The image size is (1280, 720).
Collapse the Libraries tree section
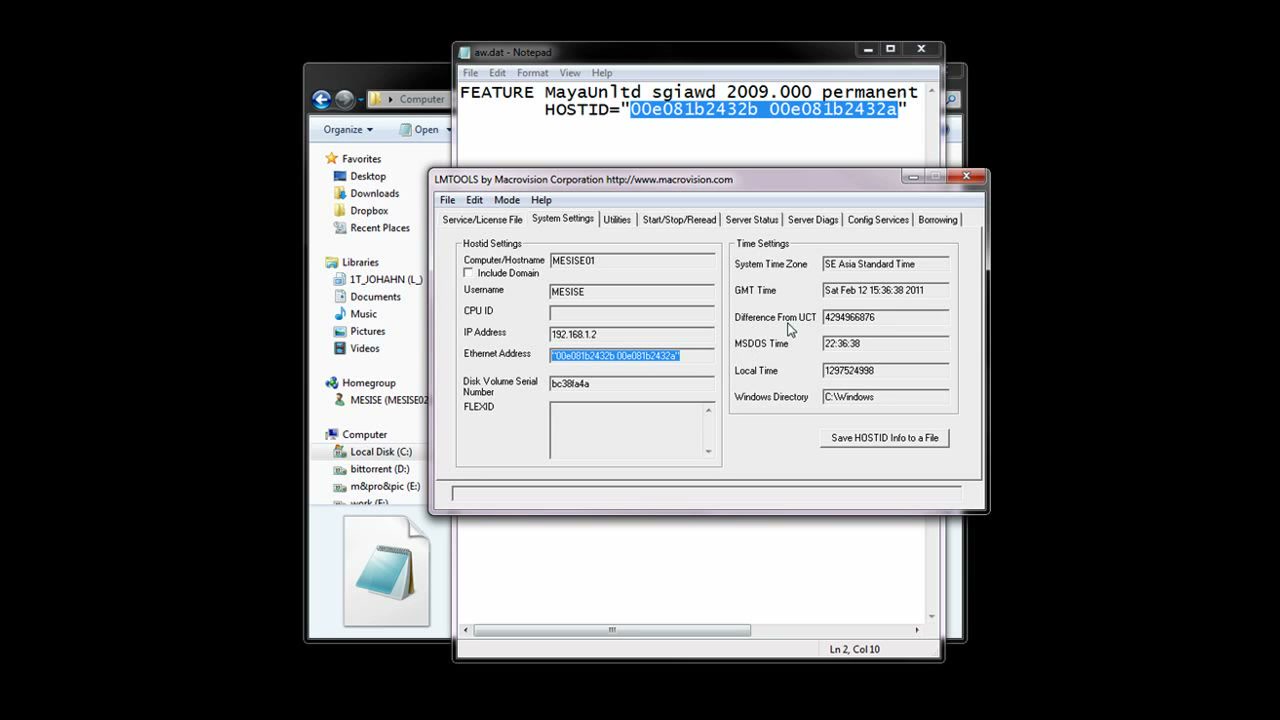[x=317, y=262]
